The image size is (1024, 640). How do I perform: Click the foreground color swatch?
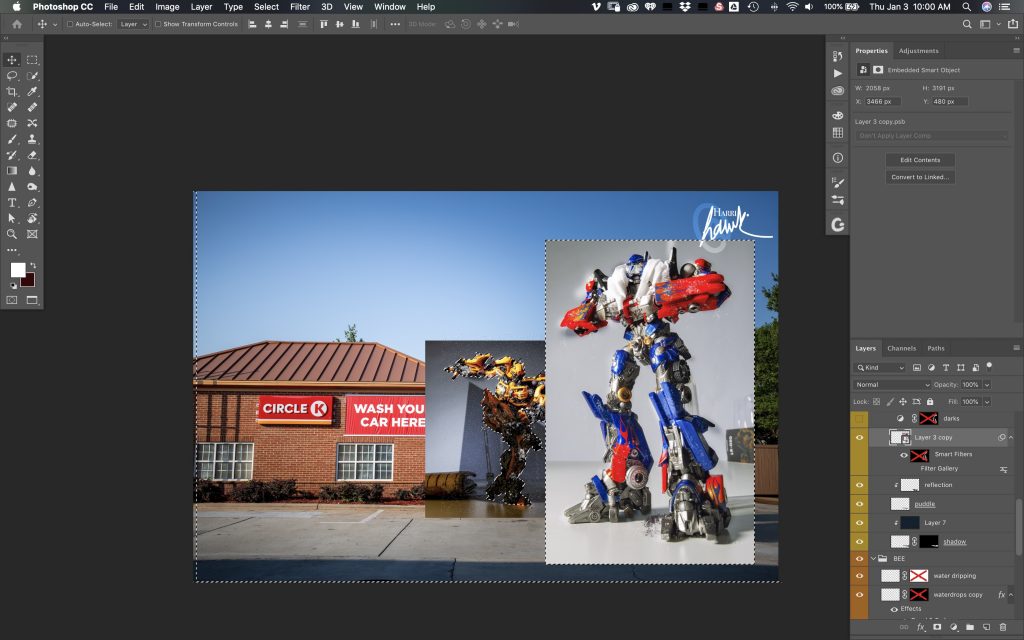(18, 270)
